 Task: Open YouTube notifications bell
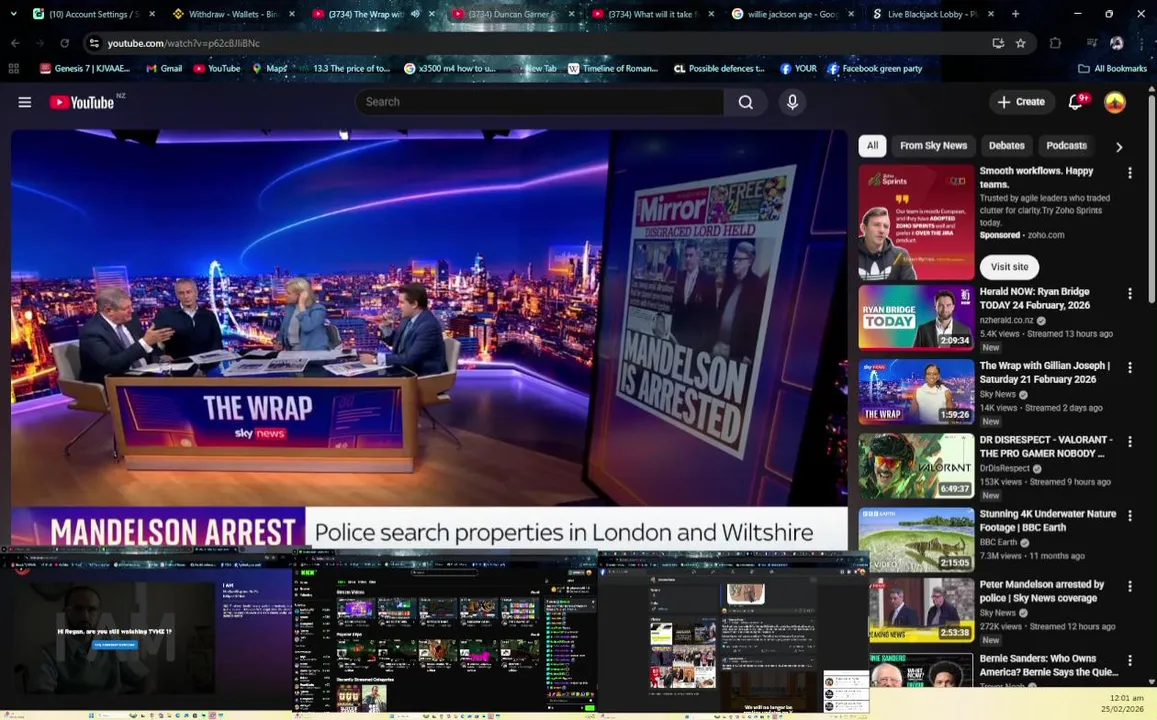(1076, 102)
